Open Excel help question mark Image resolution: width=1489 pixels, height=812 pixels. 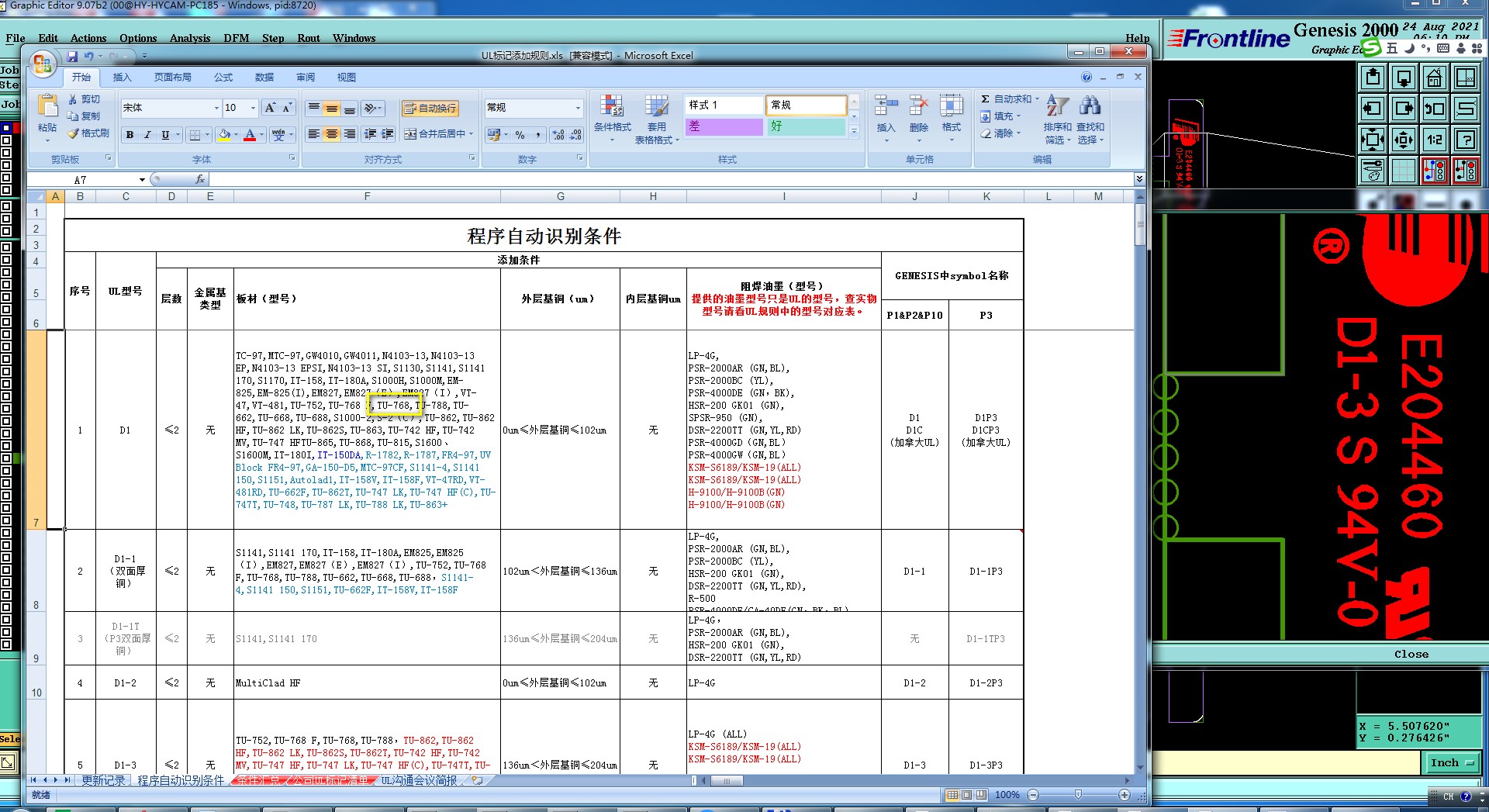(1087, 77)
